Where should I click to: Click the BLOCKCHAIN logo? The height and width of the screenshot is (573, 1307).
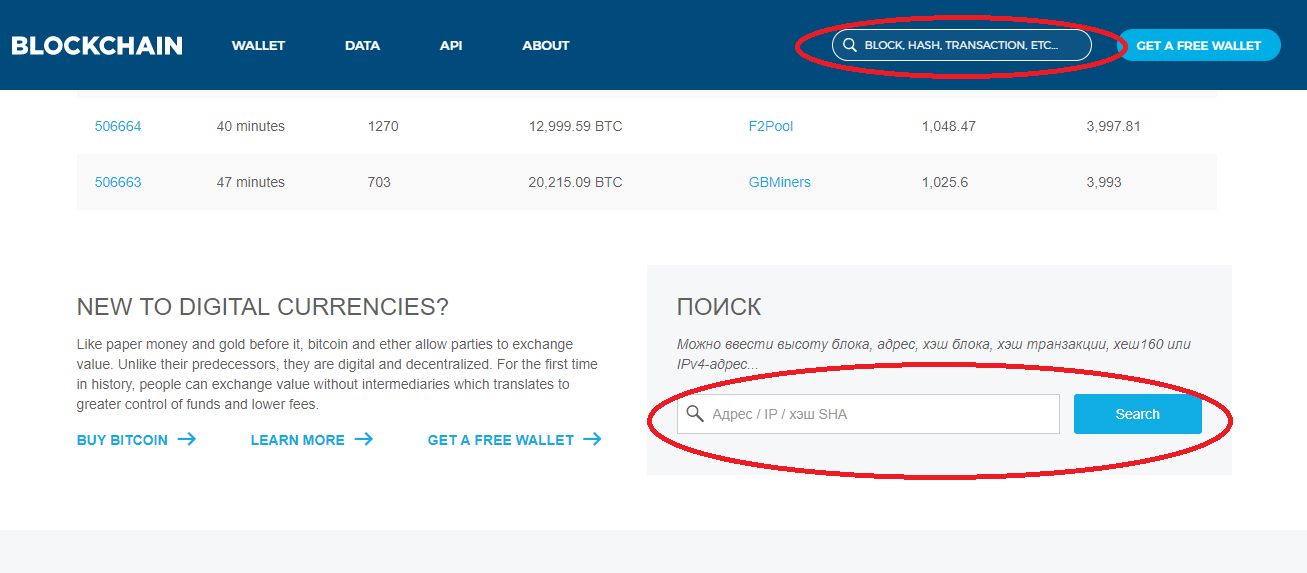pyautogui.click(x=97, y=45)
